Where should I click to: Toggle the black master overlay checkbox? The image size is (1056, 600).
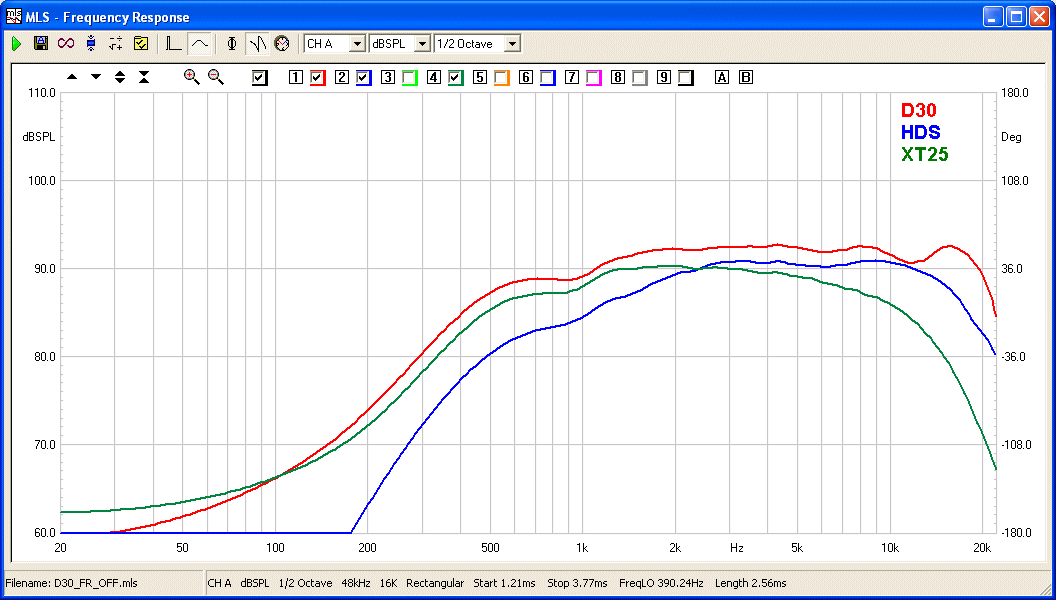click(x=259, y=78)
